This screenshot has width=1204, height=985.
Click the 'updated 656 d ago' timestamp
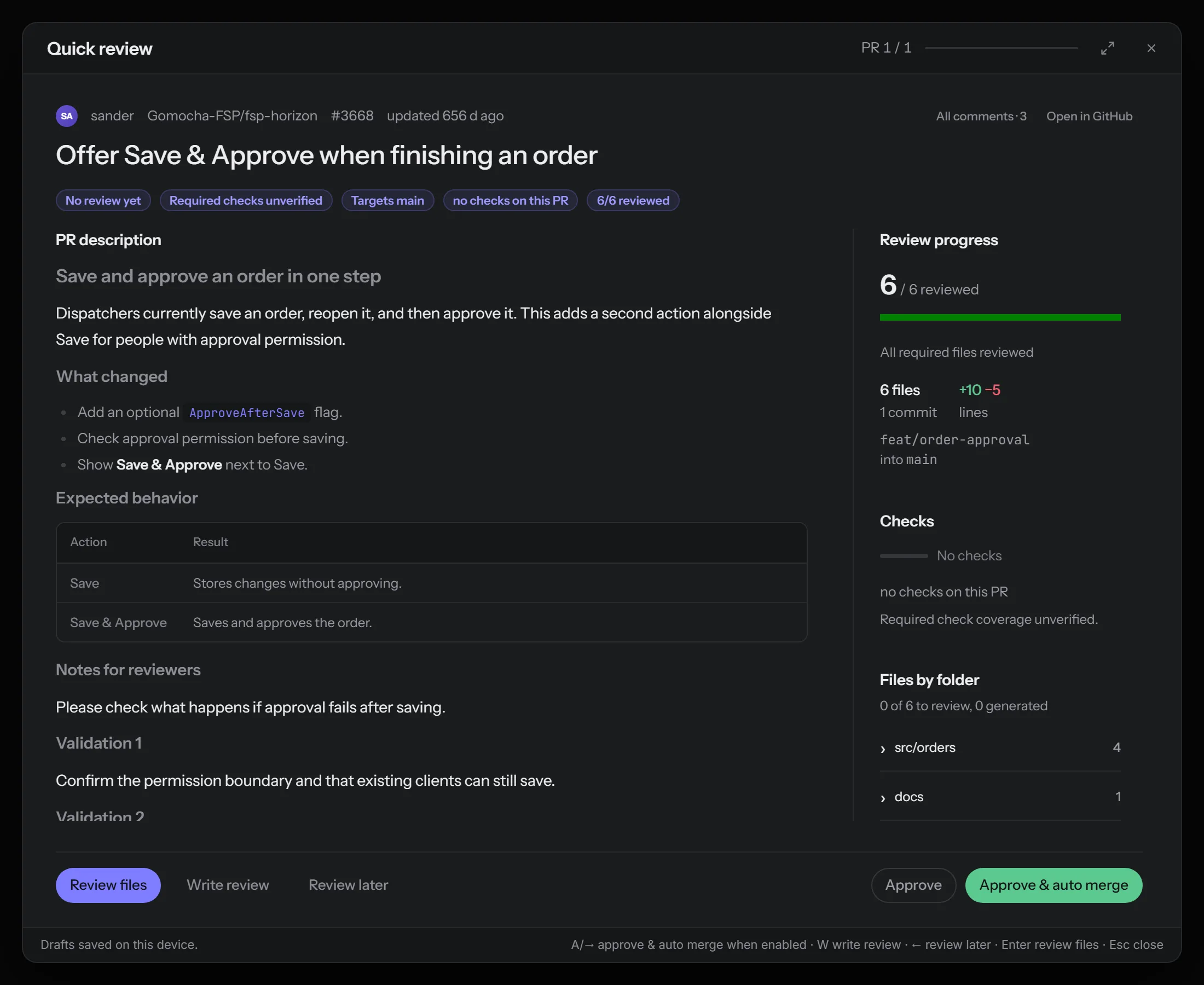[x=445, y=116]
